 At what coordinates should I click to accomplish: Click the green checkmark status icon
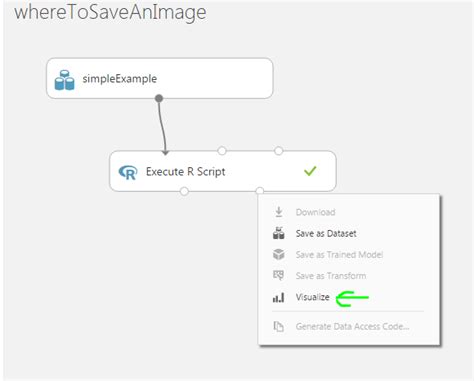click(310, 171)
